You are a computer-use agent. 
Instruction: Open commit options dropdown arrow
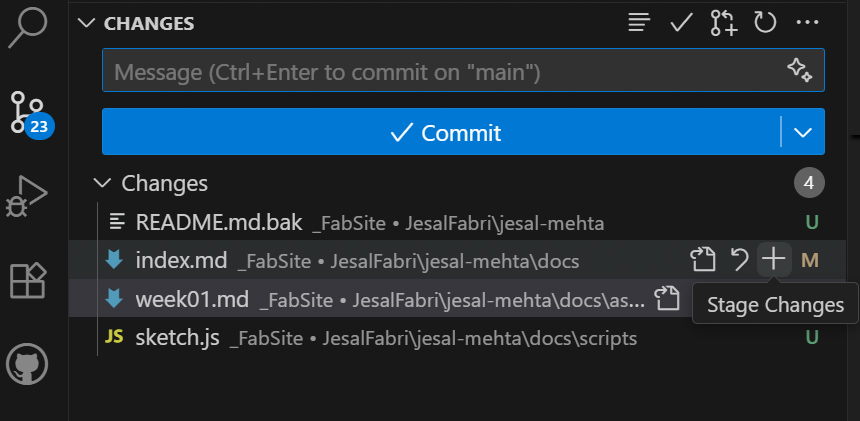click(x=803, y=132)
